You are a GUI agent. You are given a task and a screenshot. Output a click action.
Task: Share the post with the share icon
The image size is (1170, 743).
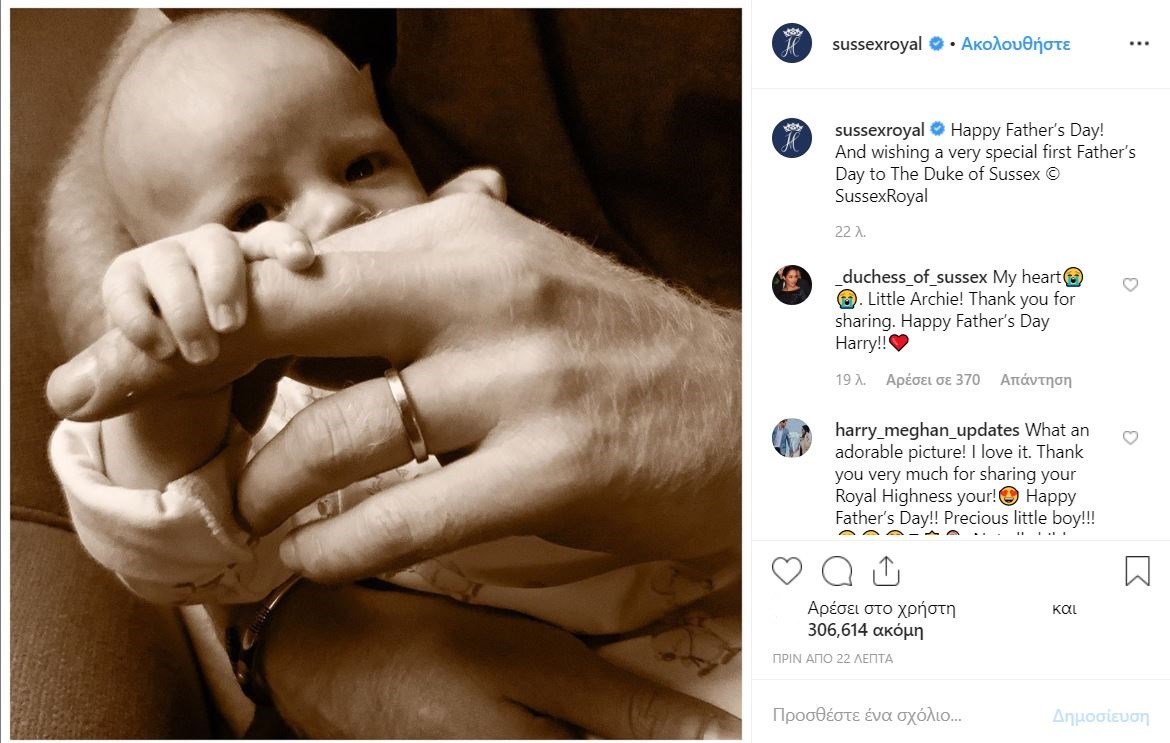pyautogui.click(x=885, y=571)
